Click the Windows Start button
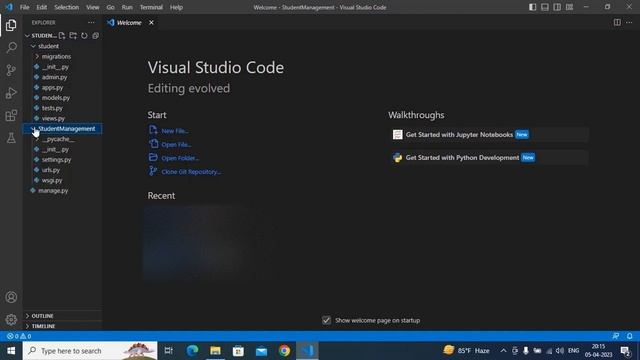This screenshot has height=360, width=640. click(11, 351)
